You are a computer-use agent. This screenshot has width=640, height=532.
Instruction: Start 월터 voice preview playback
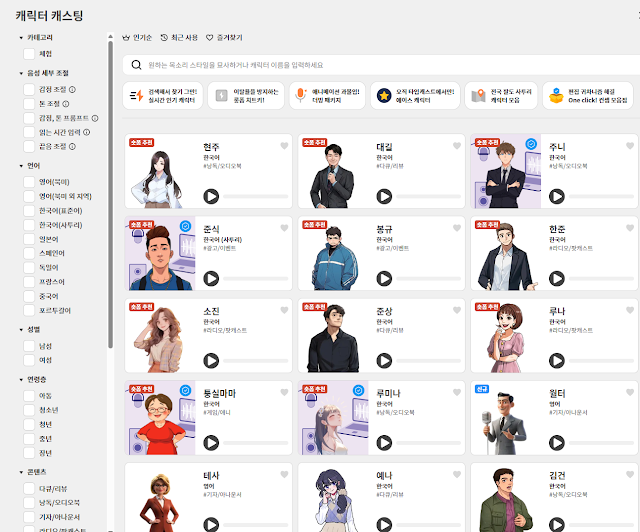(x=557, y=443)
